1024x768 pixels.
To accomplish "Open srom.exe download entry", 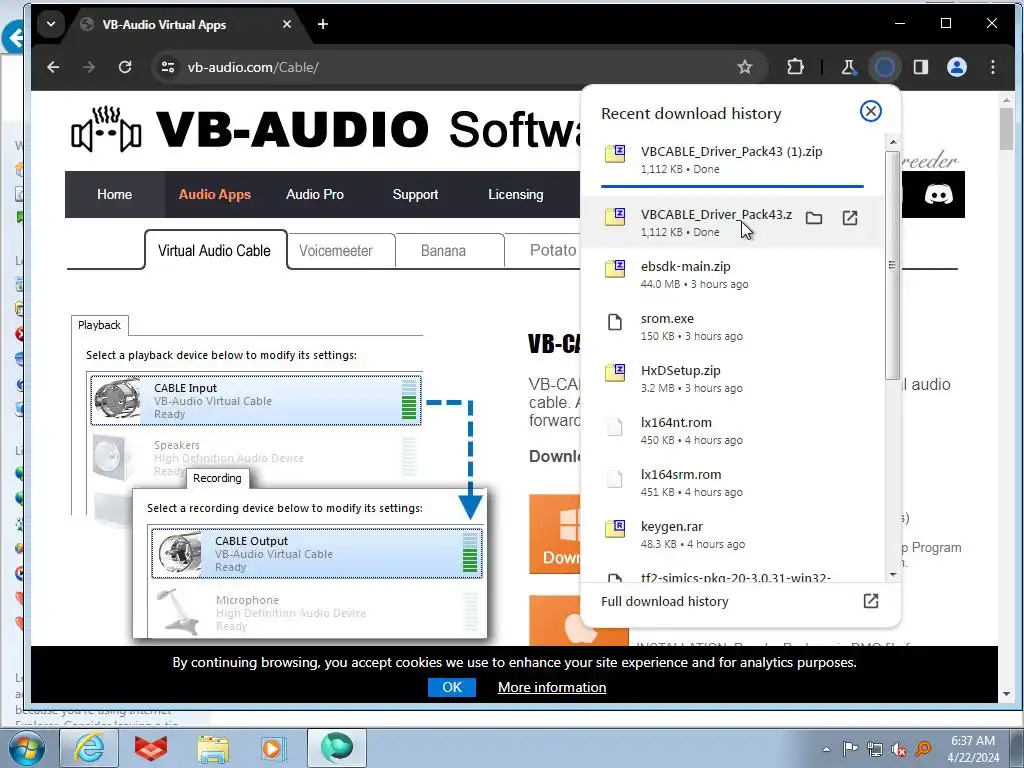I will coord(731,327).
